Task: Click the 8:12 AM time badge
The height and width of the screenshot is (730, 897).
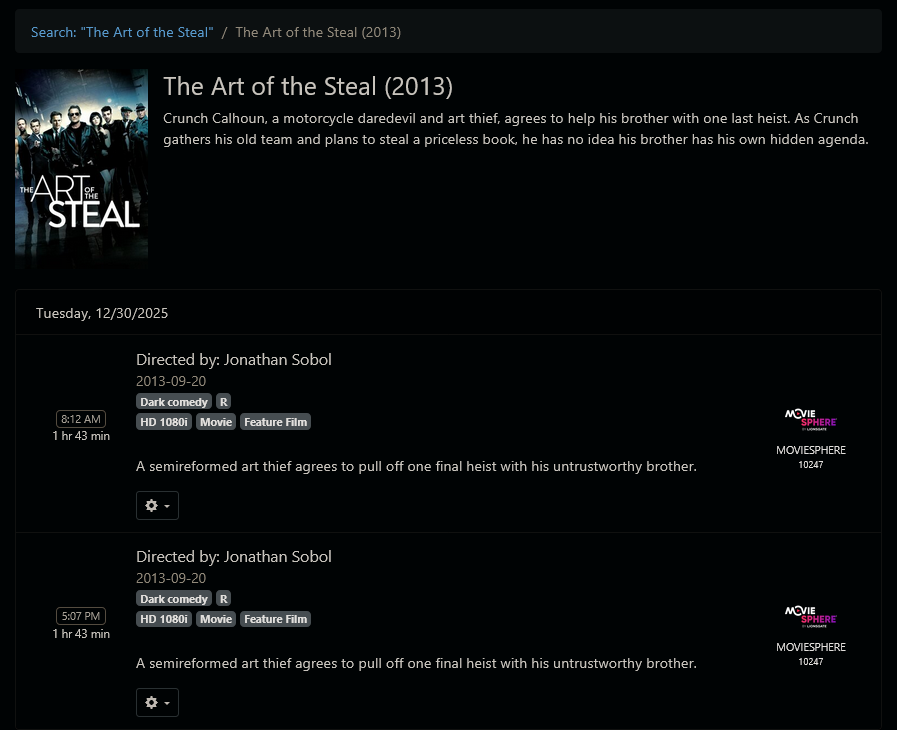Action: (x=81, y=419)
